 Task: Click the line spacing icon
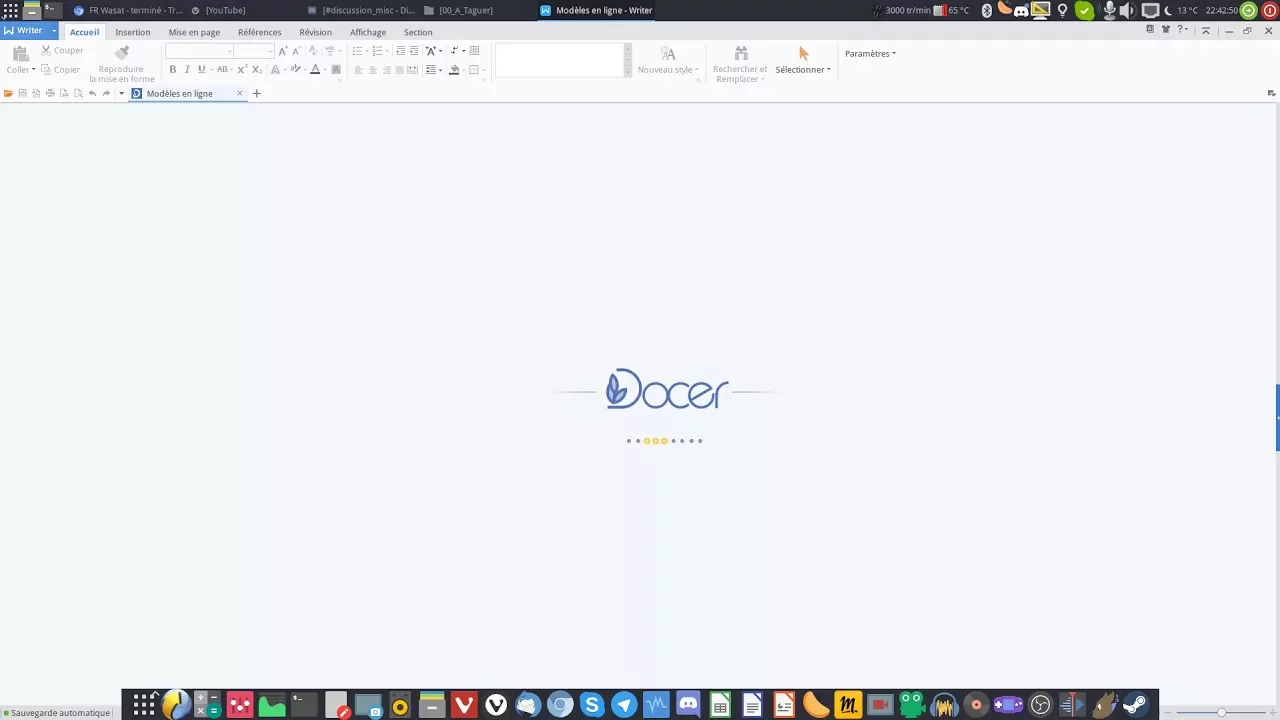click(x=431, y=70)
